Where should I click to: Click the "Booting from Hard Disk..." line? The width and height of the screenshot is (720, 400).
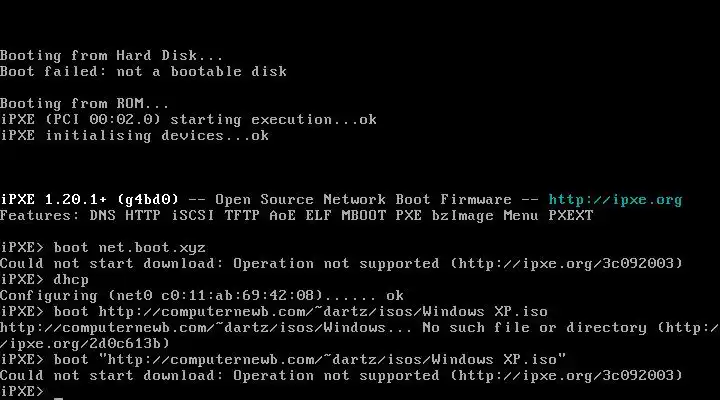tap(112, 55)
